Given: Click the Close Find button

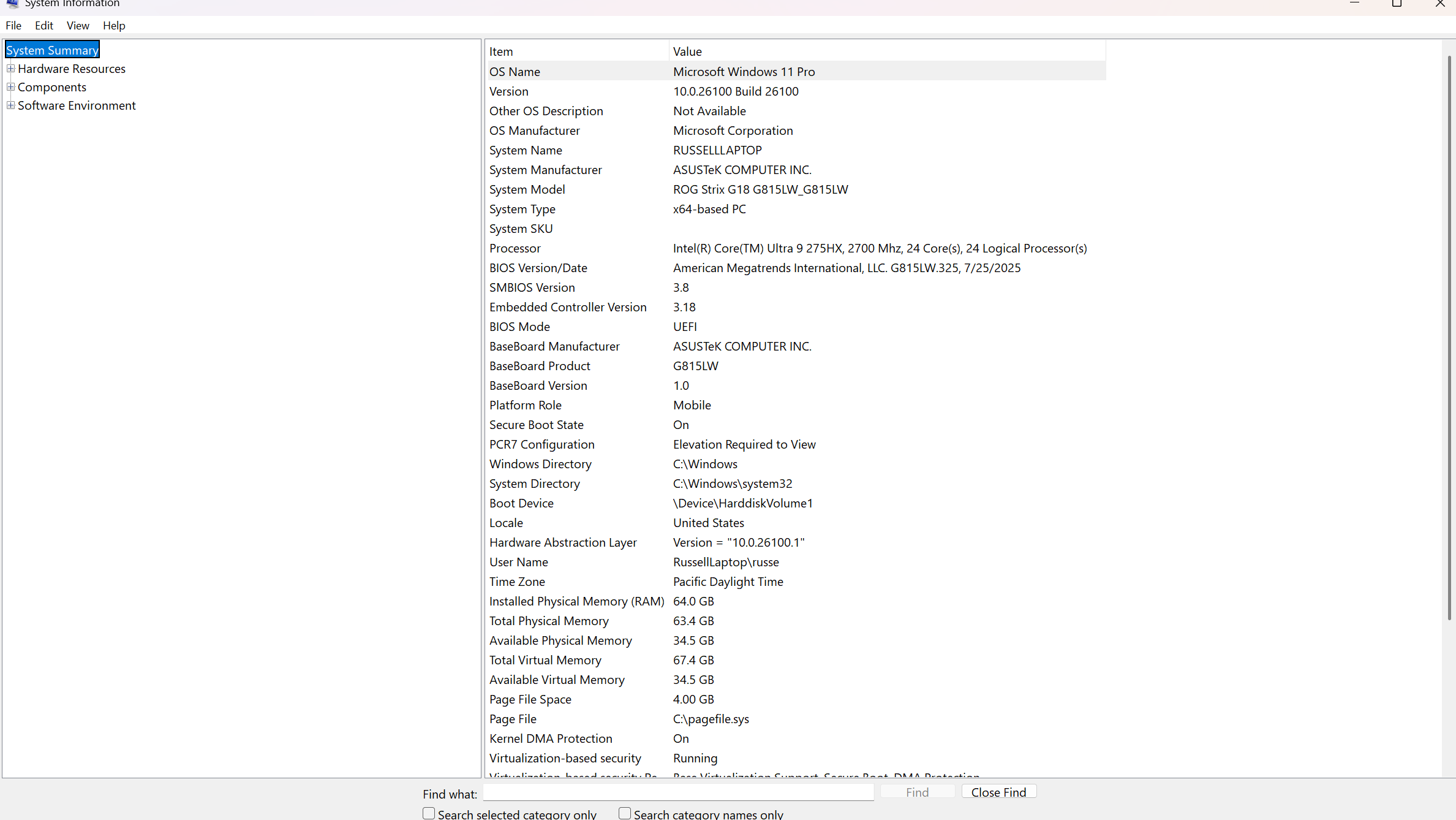Looking at the screenshot, I should (x=998, y=792).
